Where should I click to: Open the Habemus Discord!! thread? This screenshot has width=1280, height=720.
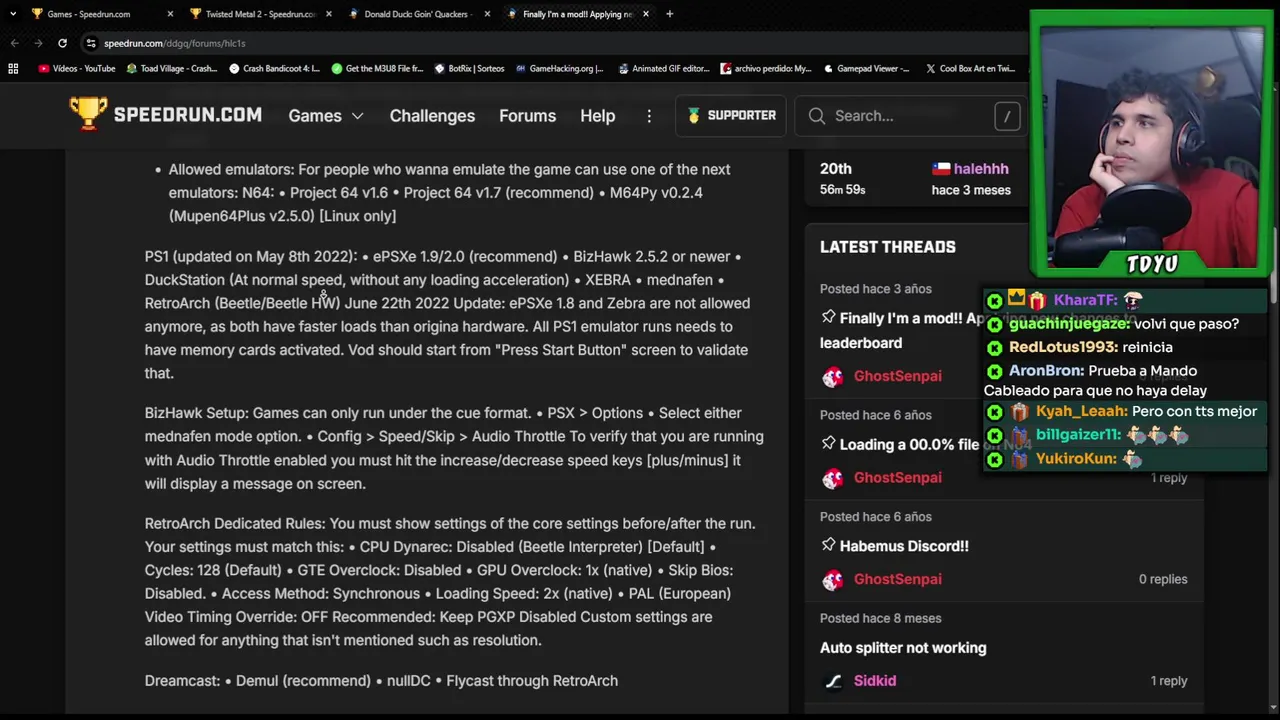pos(904,546)
